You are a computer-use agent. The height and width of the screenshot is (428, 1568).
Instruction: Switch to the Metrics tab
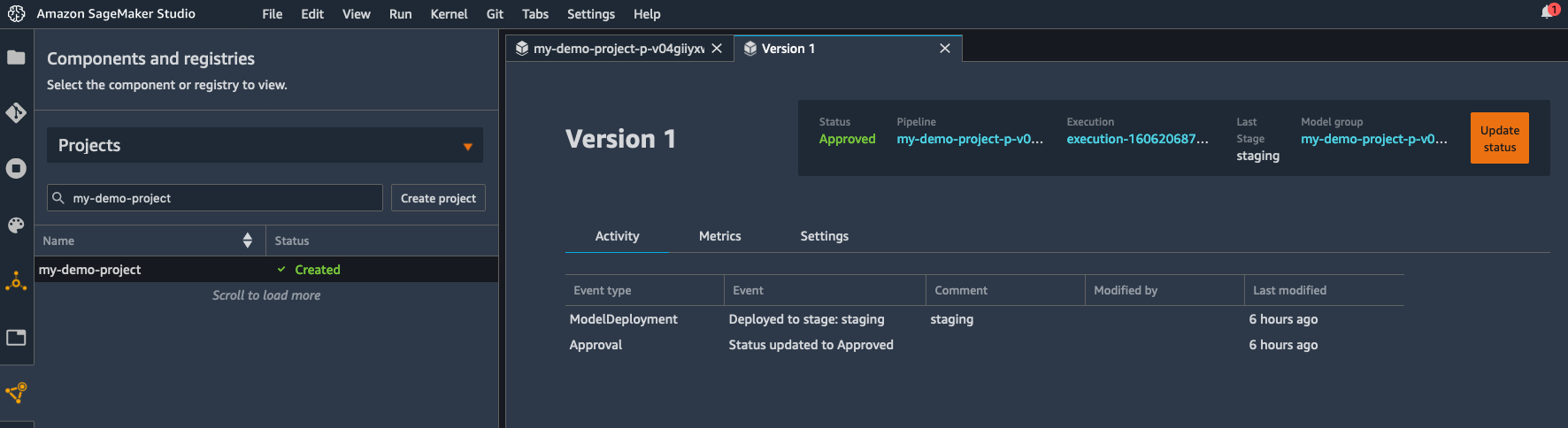pos(720,236)
